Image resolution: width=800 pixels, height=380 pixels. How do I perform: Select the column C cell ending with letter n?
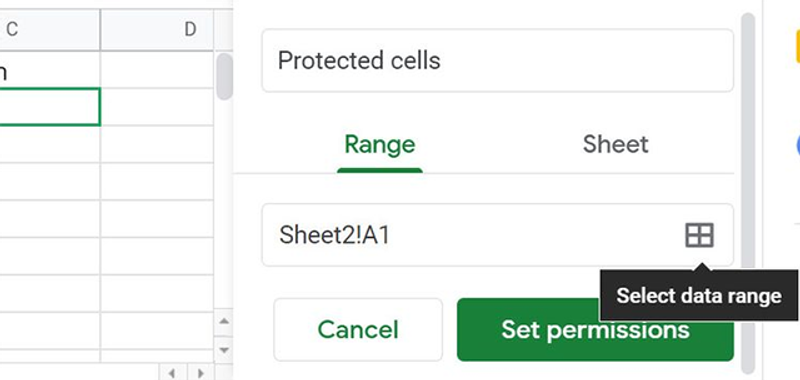(x=49, y=69)
